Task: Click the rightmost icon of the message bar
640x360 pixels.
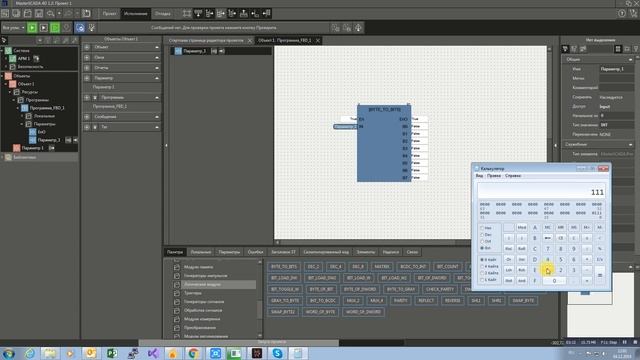Action: click(x=358, y=28)
